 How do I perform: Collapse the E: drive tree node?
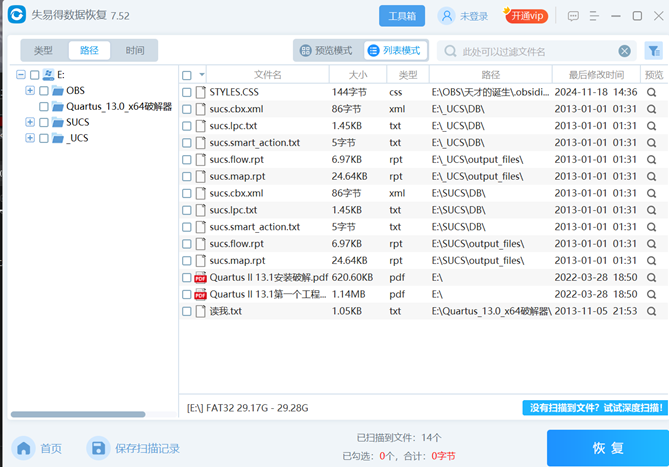pyautogui.click(x=20, y=75)
